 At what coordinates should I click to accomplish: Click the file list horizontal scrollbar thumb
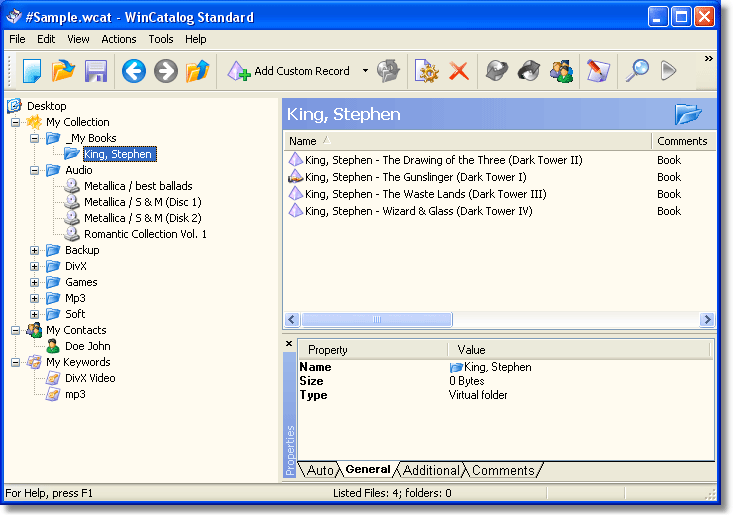[376, 320]
